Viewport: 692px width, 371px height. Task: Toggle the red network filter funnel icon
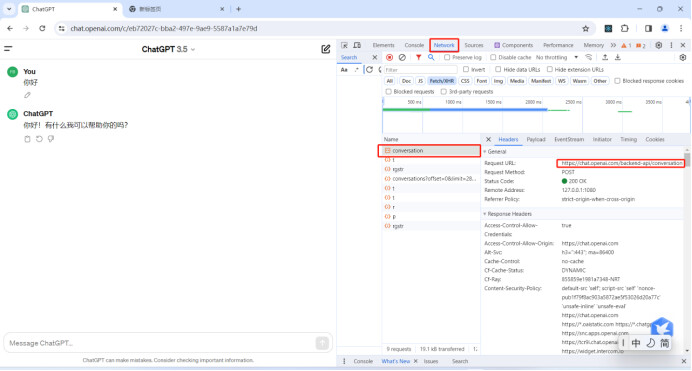tap(418, 57)
